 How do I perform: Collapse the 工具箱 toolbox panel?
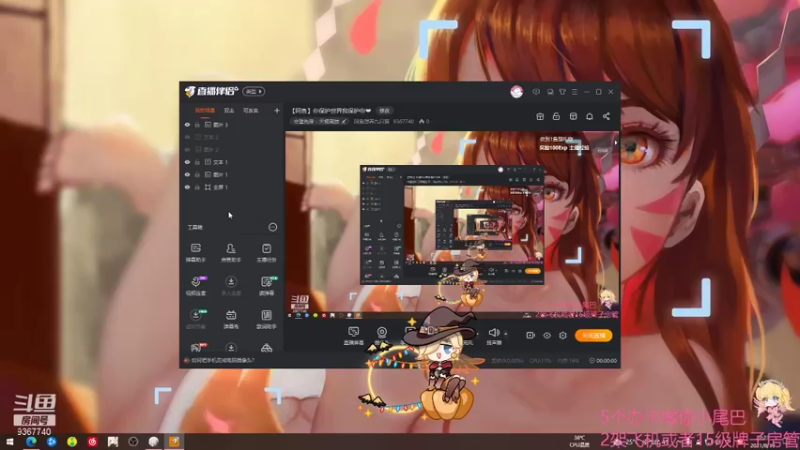click(273, 227)
